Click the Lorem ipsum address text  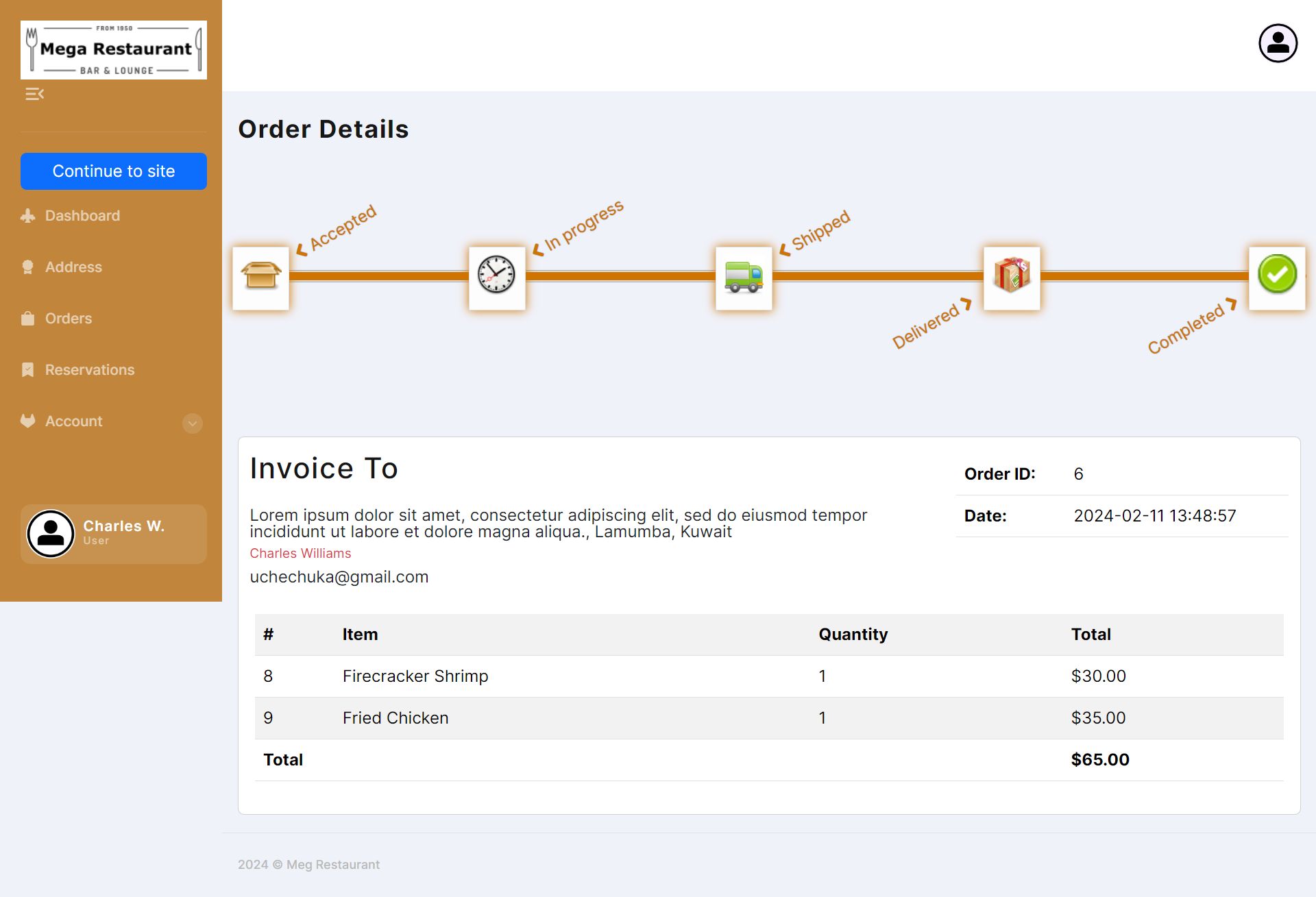coord(558,524)
